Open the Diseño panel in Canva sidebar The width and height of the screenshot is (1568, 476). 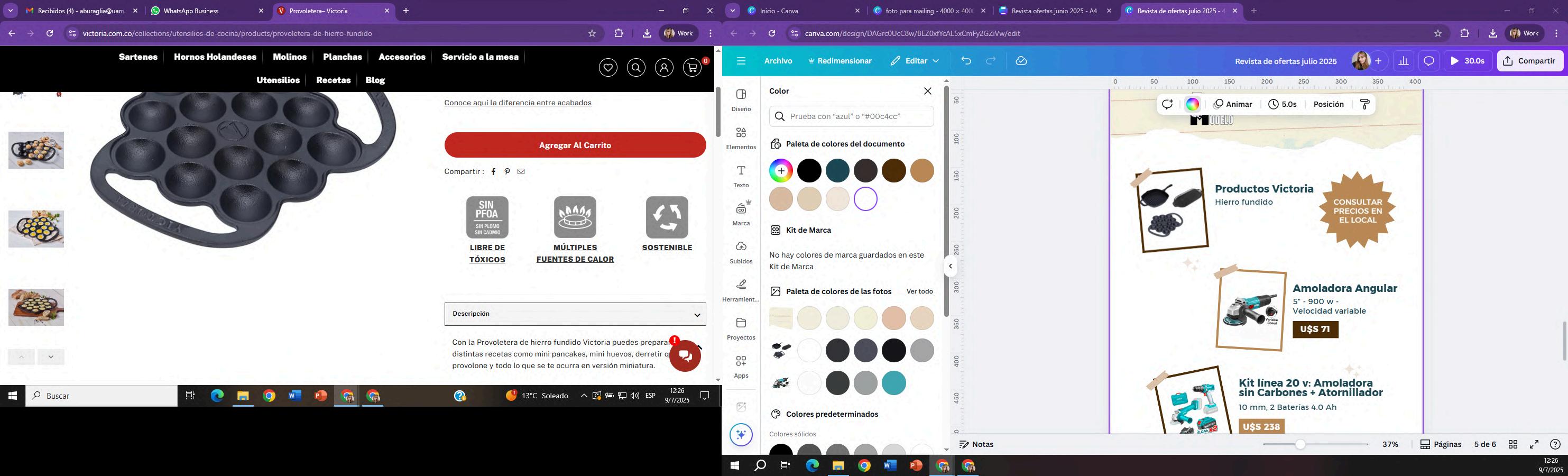coord(741,100)
